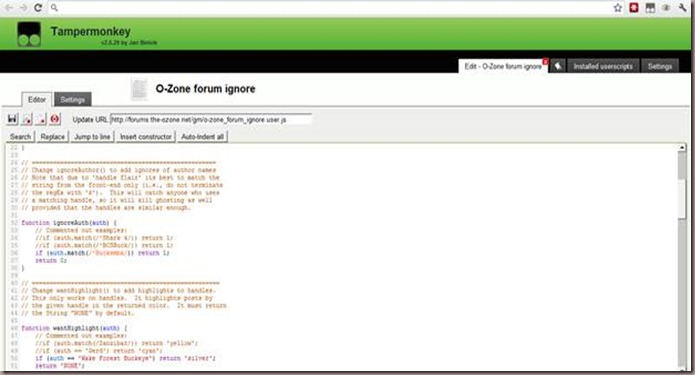
Task: Click inside the Update URL field
Action: (x=211, y=119)
